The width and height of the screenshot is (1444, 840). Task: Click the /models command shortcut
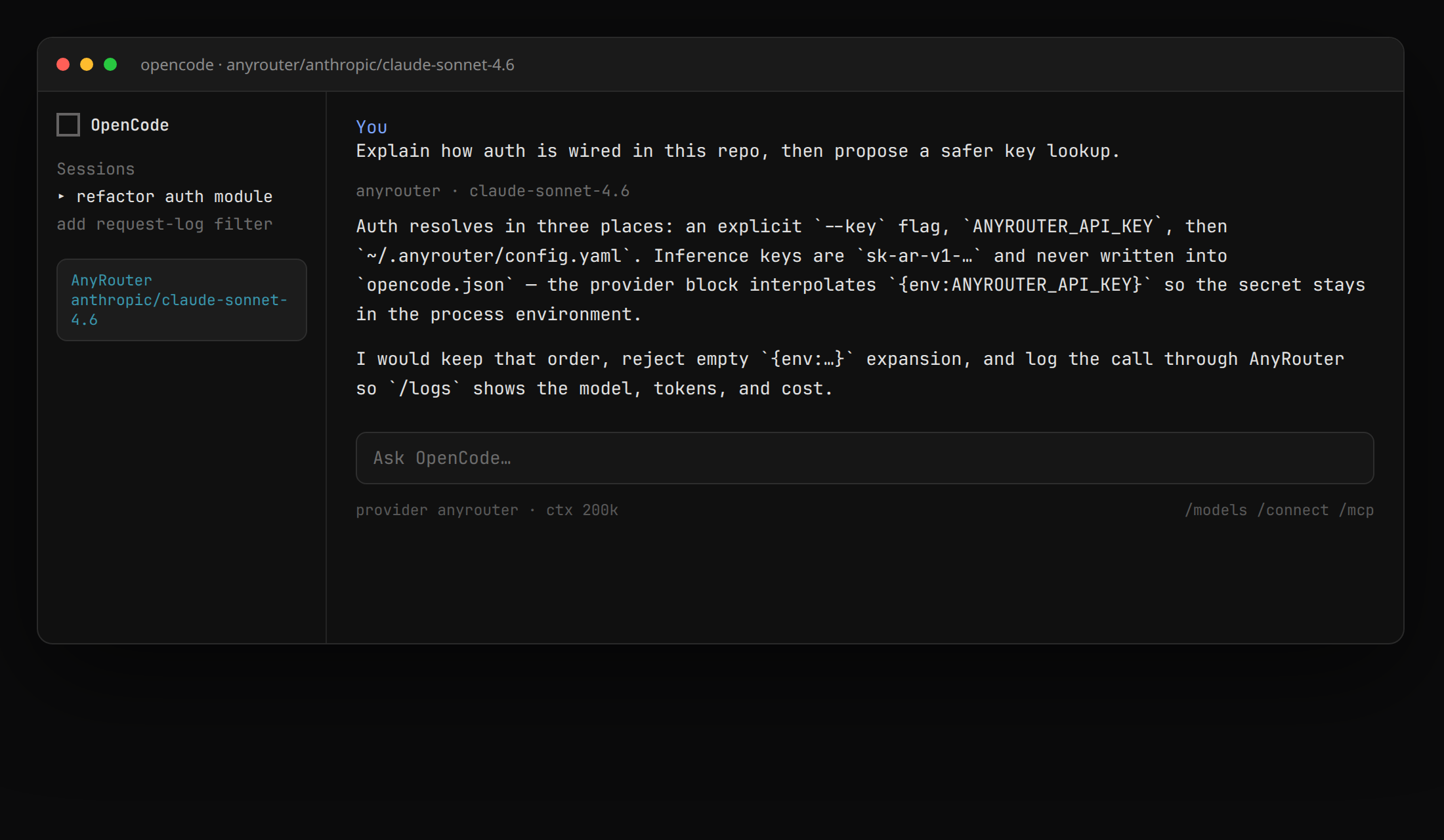(x=1216, y=510)
